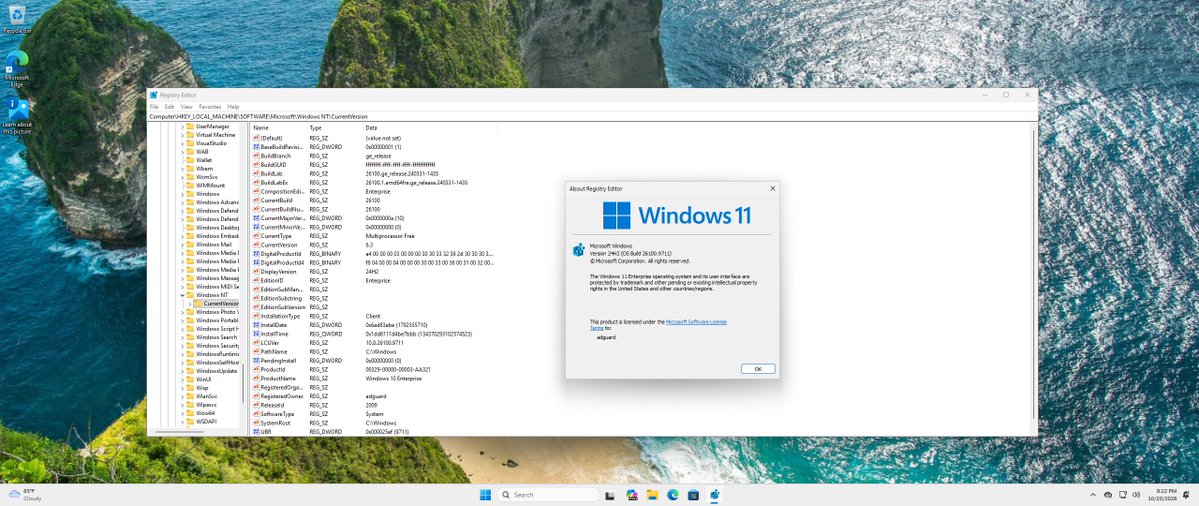
Task: Open Task View from the taskbar
Action: (609, 495)
